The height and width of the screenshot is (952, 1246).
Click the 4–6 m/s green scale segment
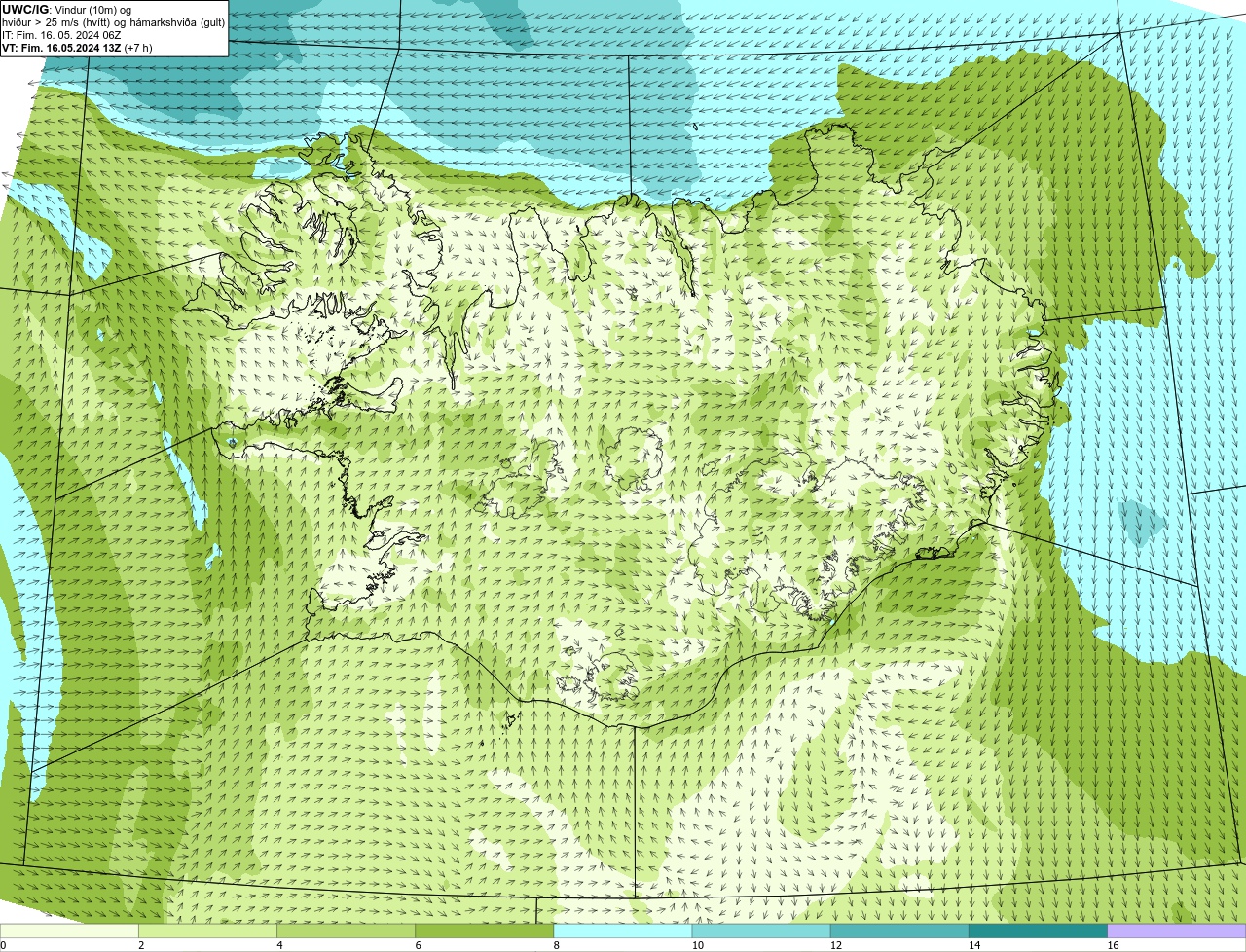347,932
